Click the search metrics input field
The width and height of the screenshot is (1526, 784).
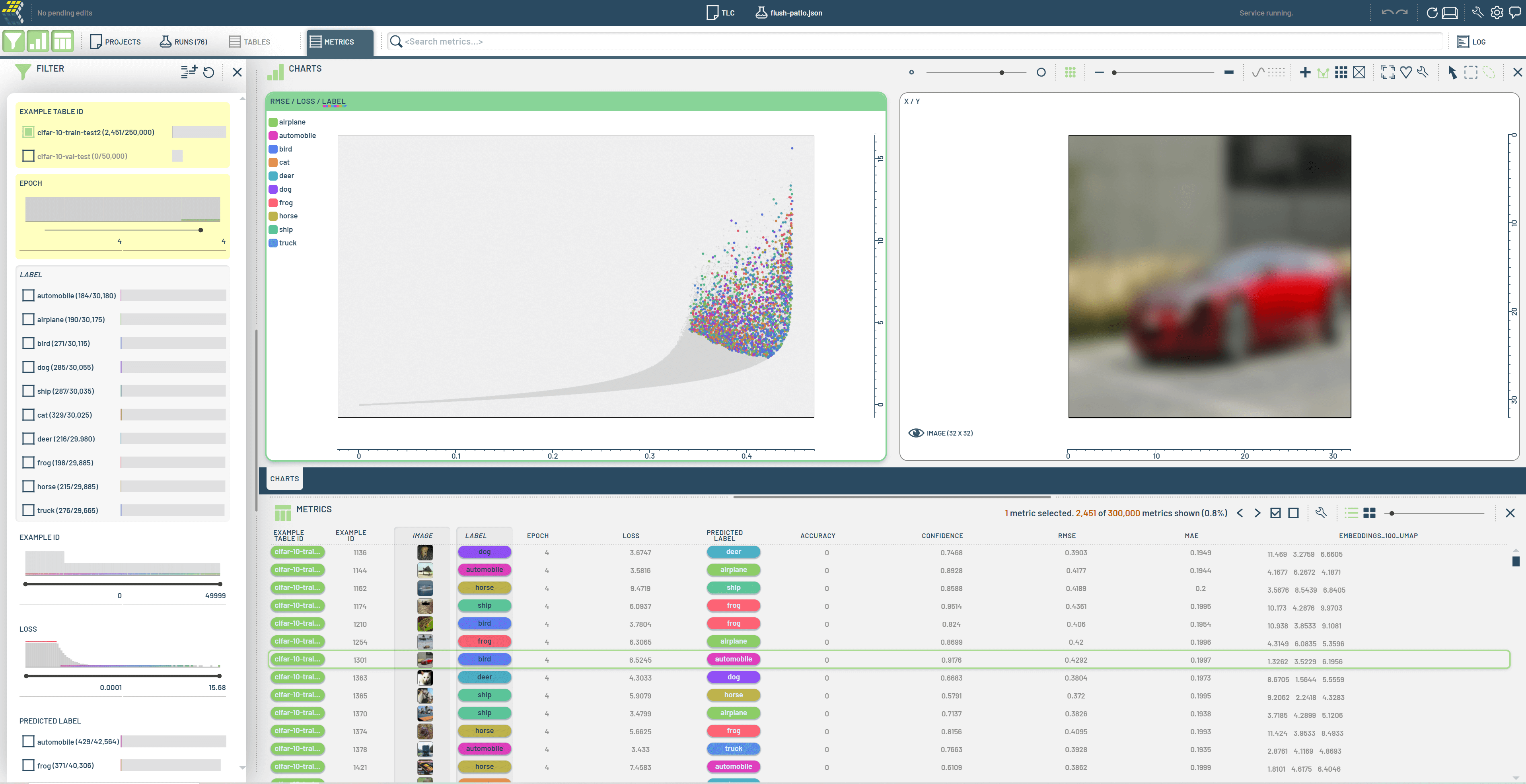pyautogui.click(x=916, y=41)
